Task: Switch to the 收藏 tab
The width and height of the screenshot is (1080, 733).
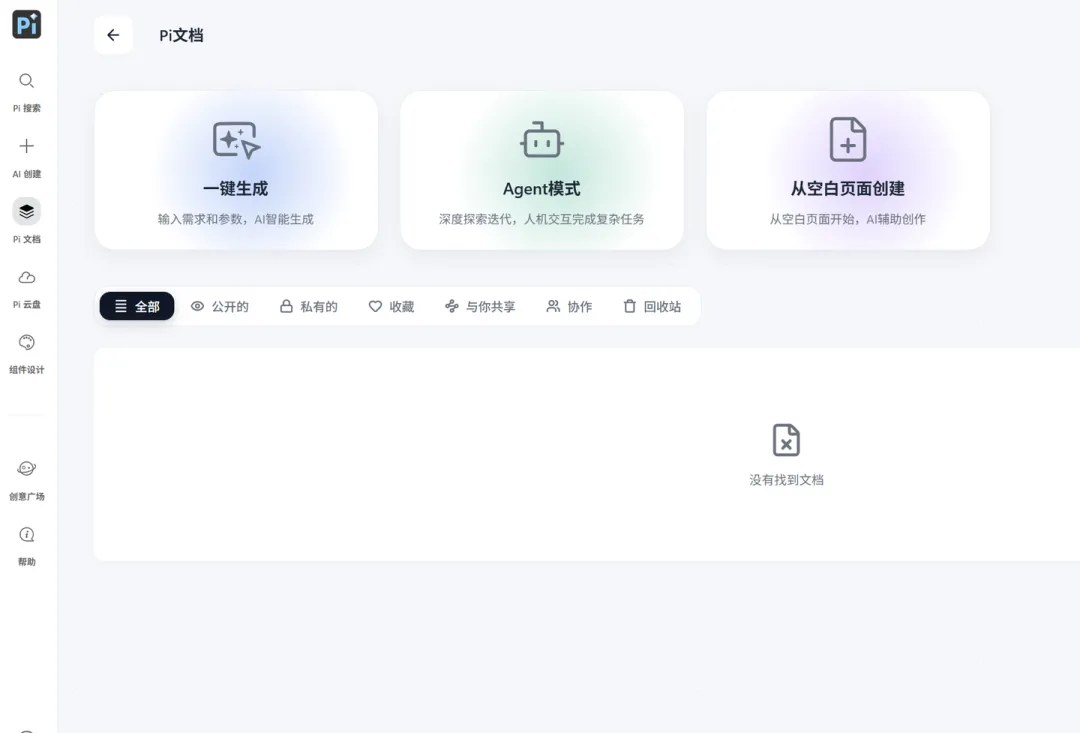Action: click(x=391, y=306)
